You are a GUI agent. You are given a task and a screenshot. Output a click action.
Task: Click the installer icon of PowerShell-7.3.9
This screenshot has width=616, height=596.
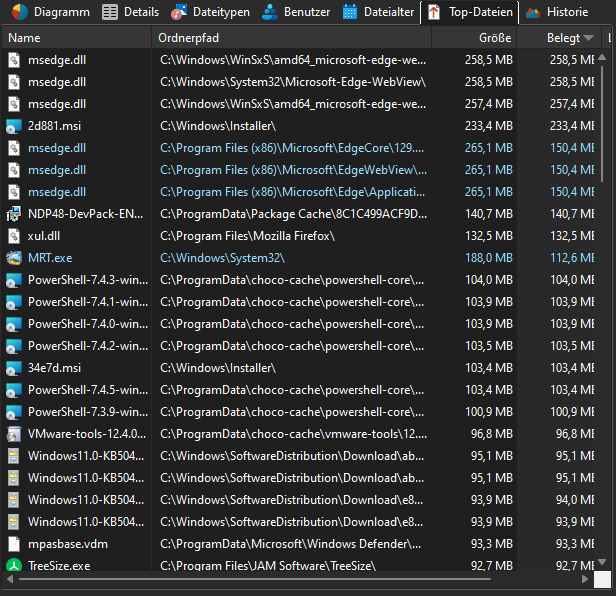14,412
